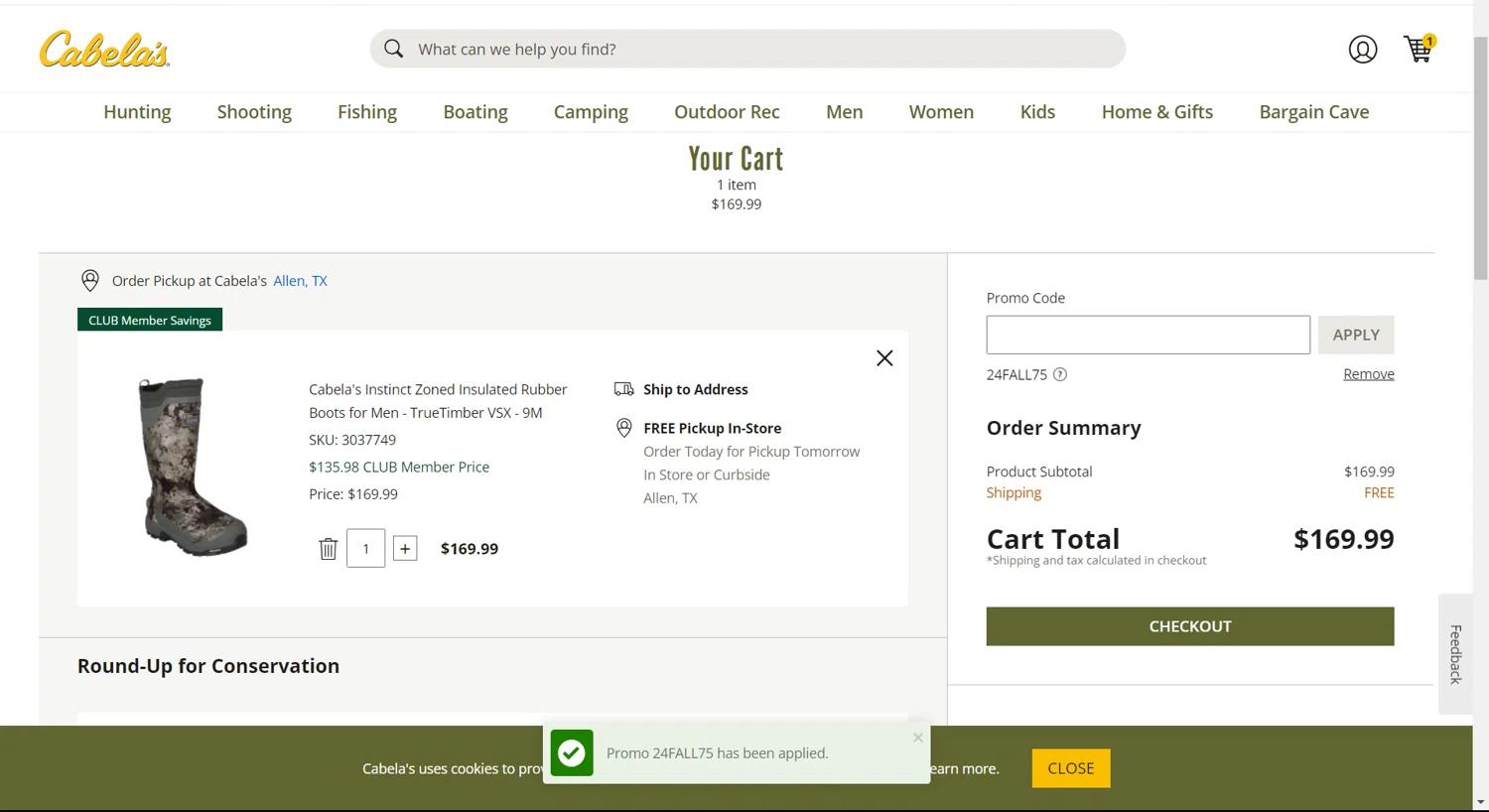The height and width of the screenshot is (812, 1489).
Task: Expand the Camping category menu
Action: pos(591,112)
